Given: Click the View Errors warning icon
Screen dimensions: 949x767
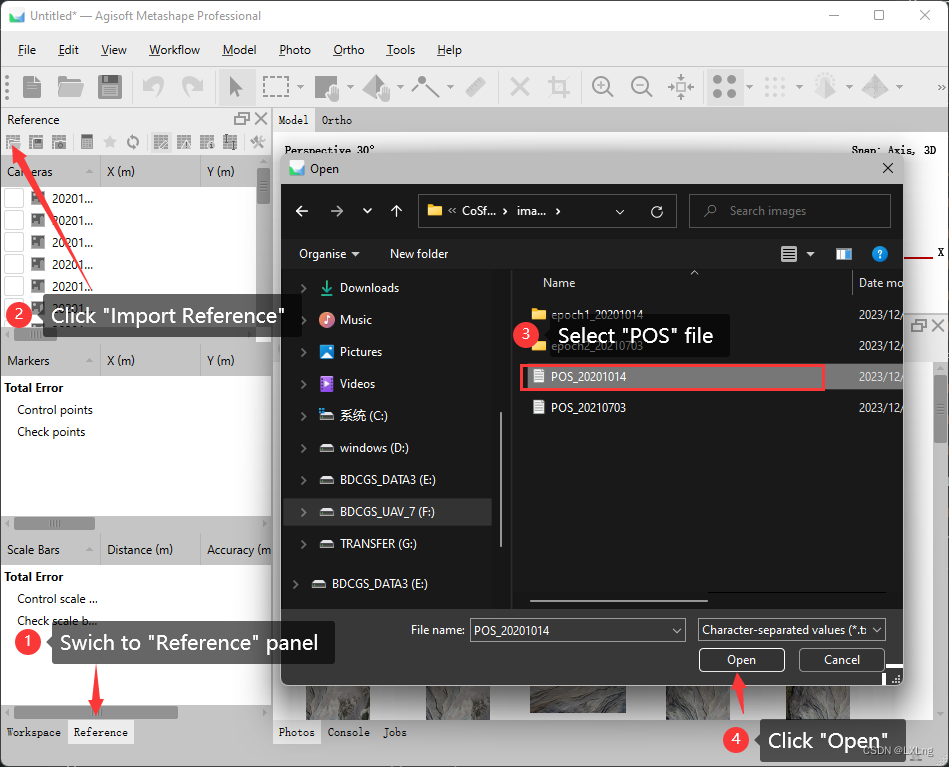Looking at the screenshot, I should pyautogui.click(x=184, y=142).
